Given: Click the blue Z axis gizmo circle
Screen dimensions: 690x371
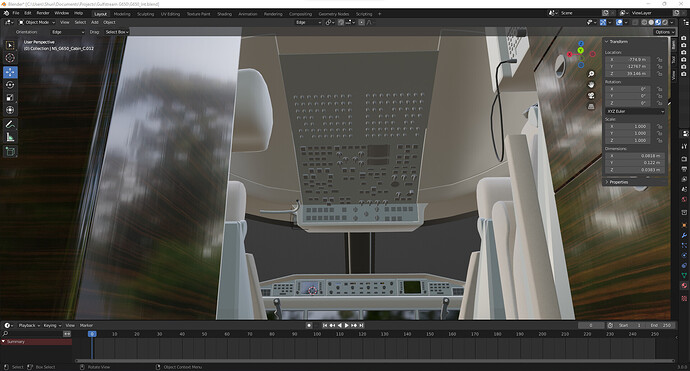Looking at the screenshot, I should point(581,44).
